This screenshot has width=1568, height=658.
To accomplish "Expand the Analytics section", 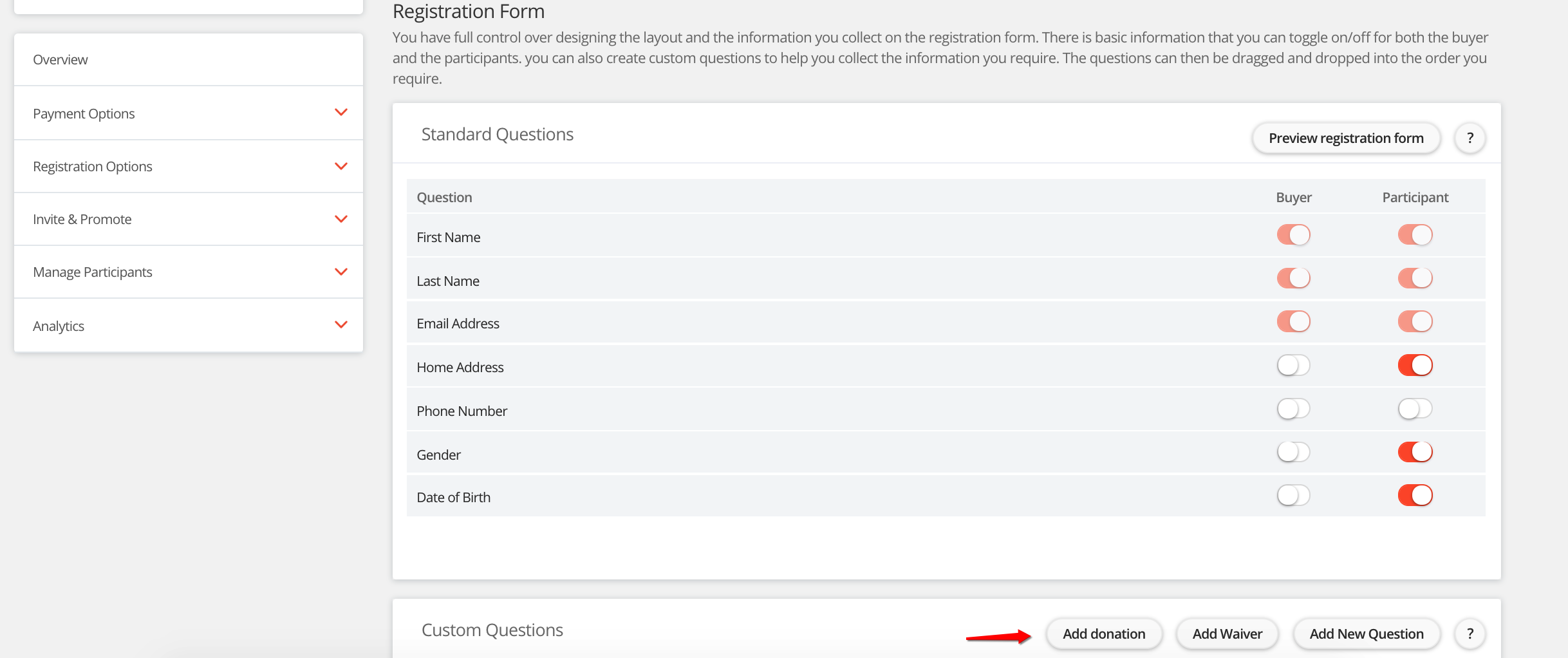I will click(341, 325).
